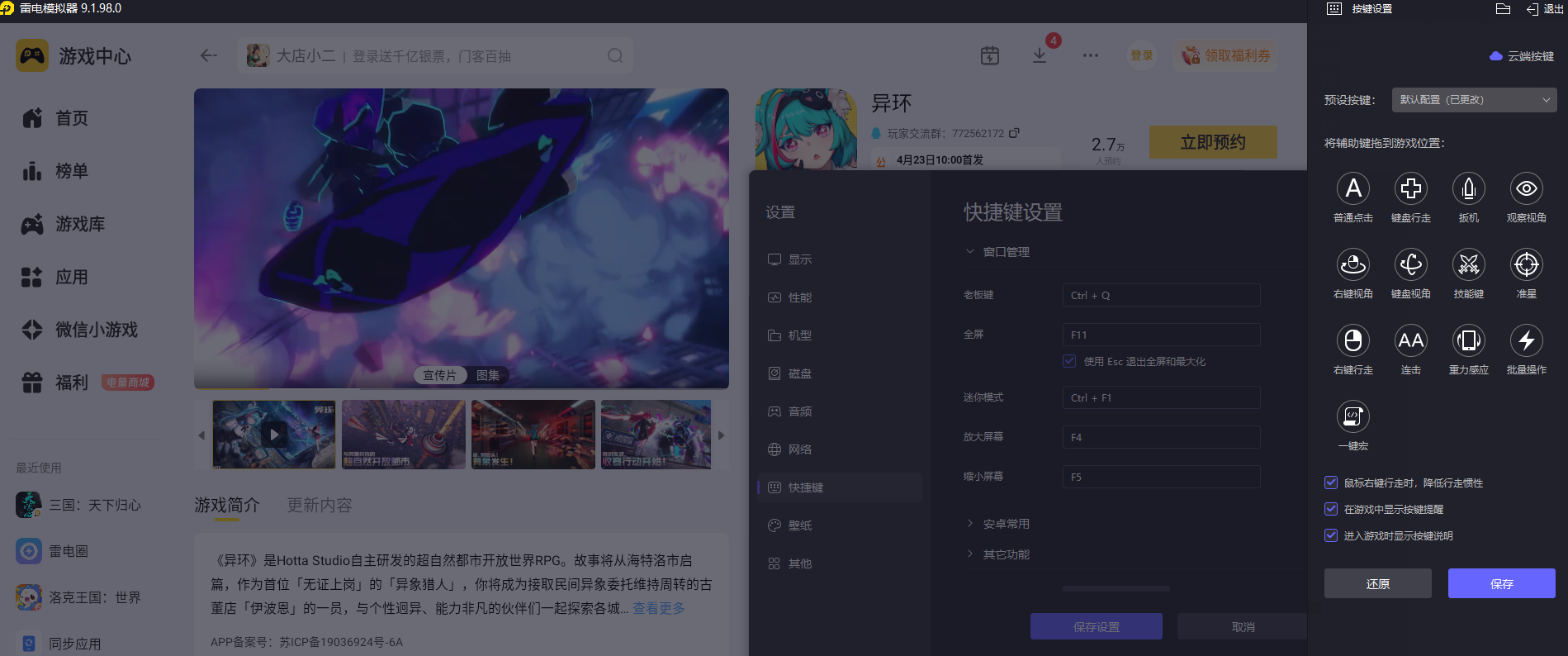The width and height of the screenshot is (1568, 656).
Task: Select the 右键行走 right-click walk icon
Action: click(x=1352, y=340)
